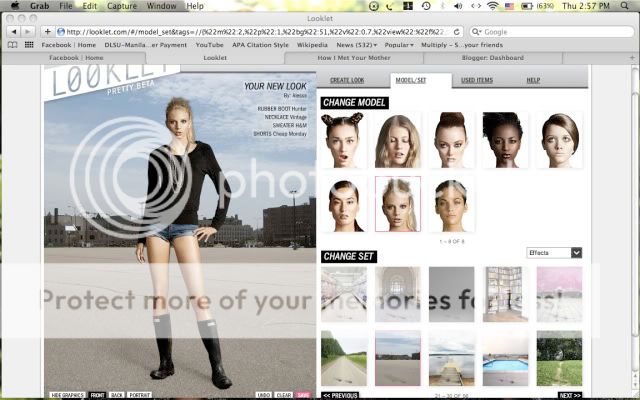Choose the model with high brown top bun
This screenshot has width=640, height=400.
pos(451,140)
